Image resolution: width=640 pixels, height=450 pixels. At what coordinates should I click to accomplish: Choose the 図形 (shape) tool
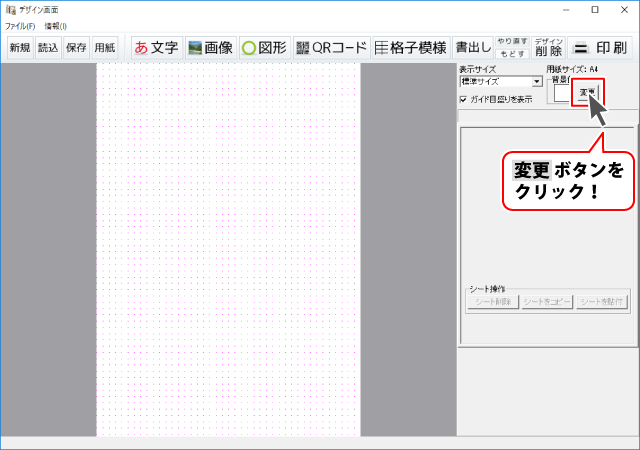tap(265, 47)
